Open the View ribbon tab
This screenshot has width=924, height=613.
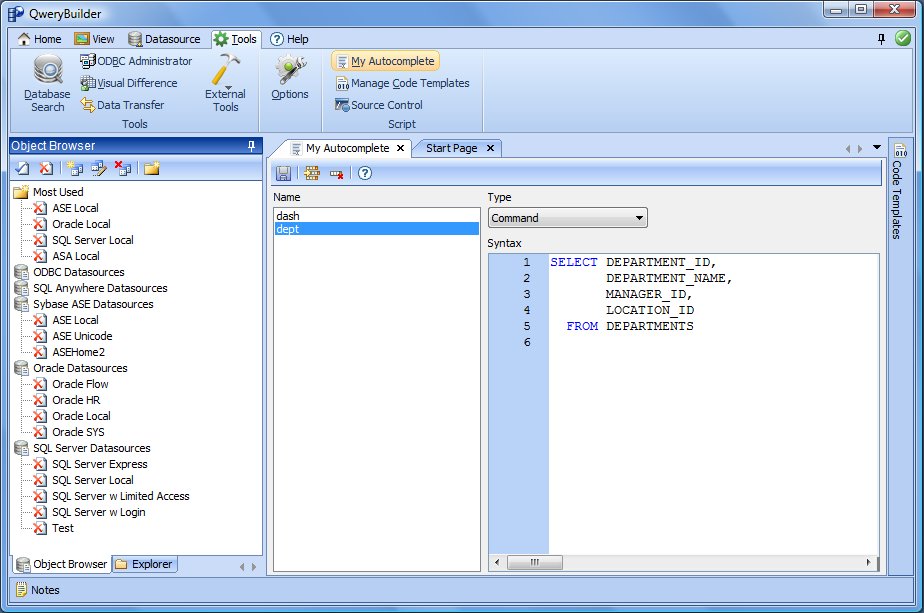(94, 39)
